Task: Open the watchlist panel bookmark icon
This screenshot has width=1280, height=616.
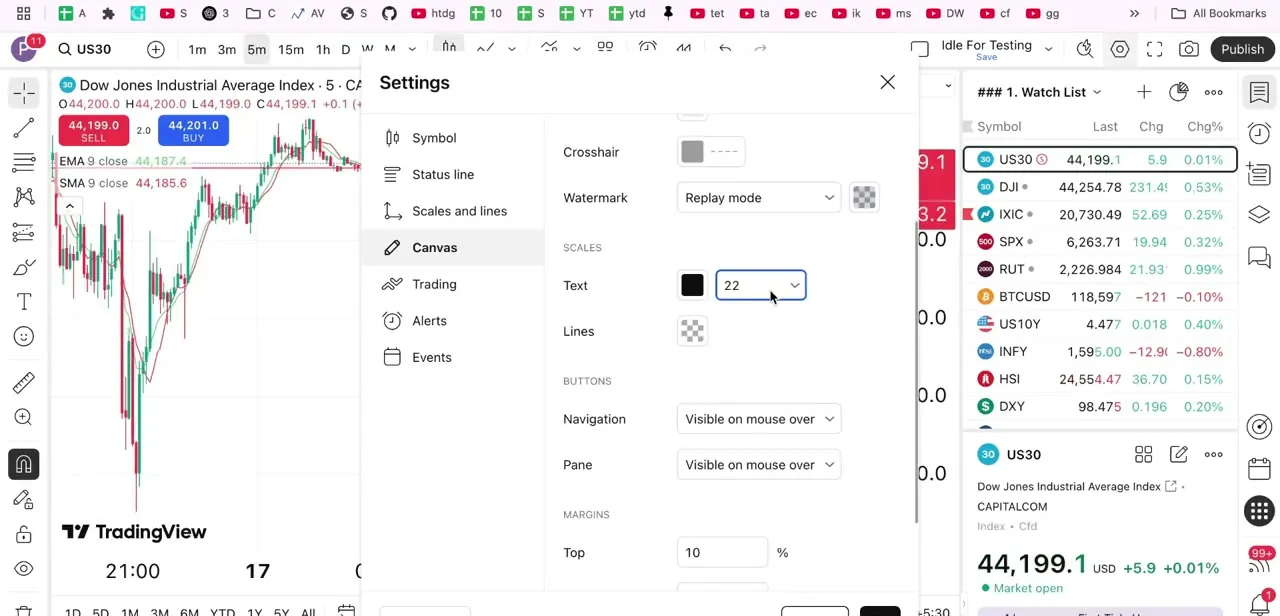Action: point(1259,93)
